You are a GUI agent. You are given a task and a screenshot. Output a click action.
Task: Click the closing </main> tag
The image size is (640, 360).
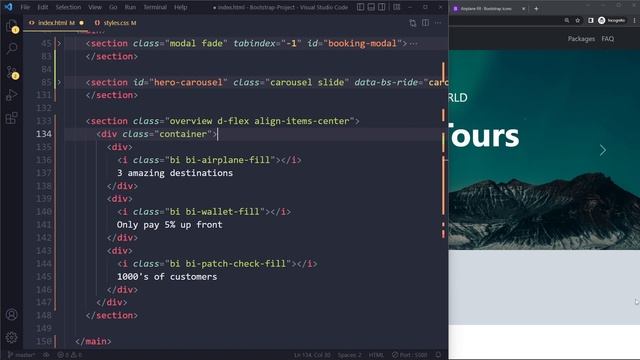[93, 341]
